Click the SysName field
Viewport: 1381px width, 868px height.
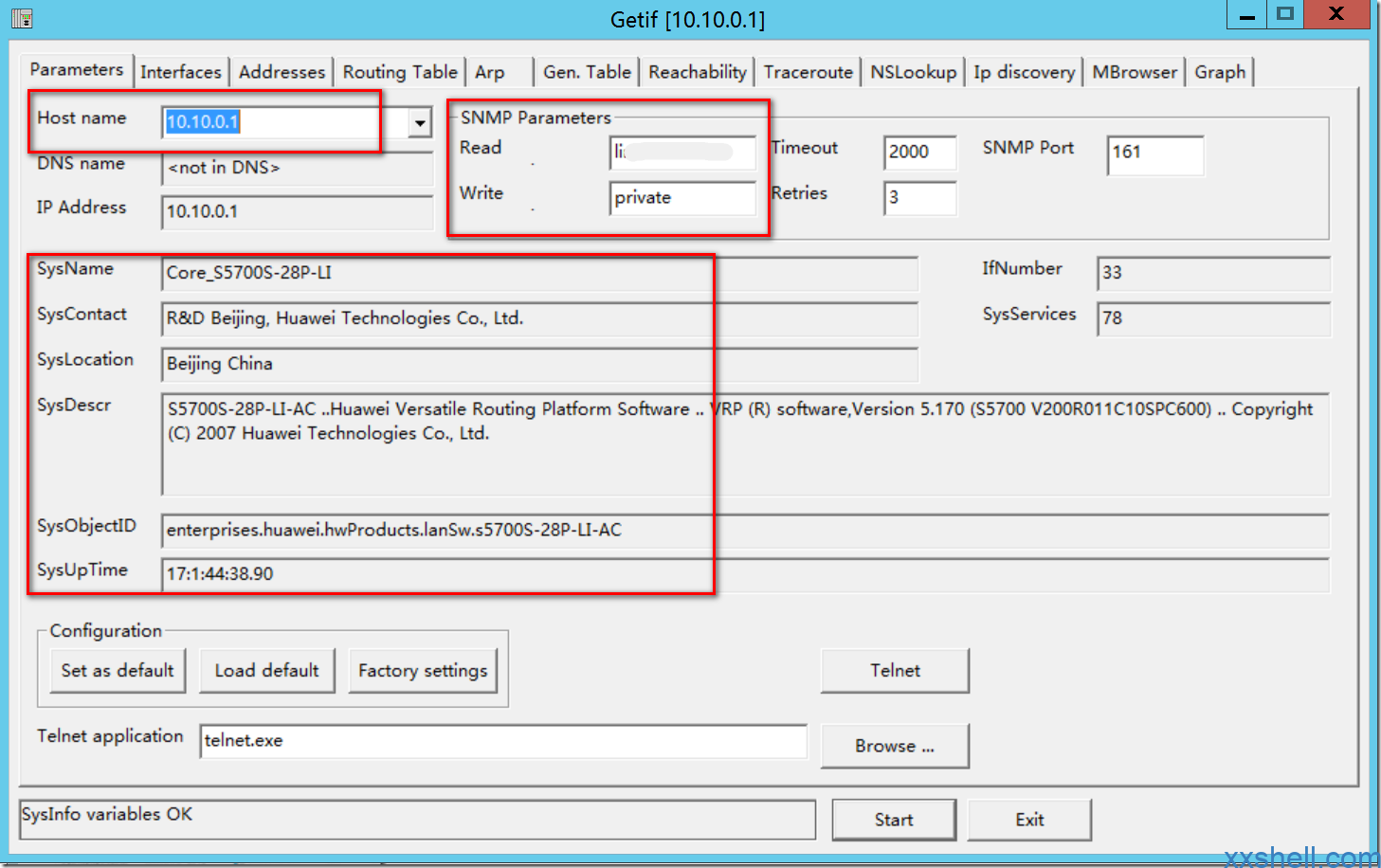click(539, 273)
